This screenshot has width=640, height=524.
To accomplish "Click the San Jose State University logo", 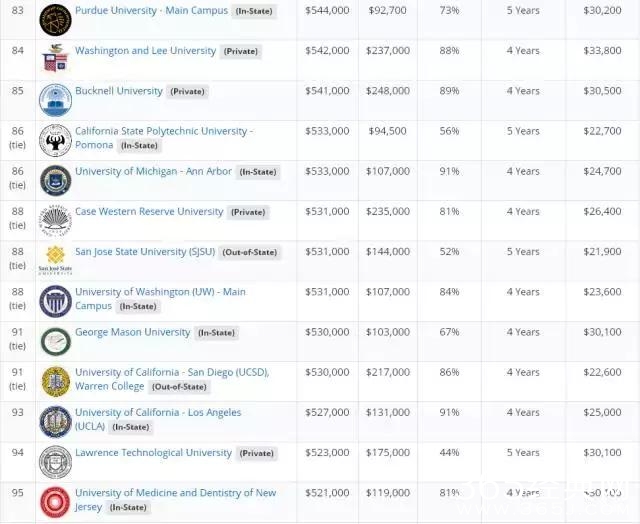I will [x=55, y=260].
